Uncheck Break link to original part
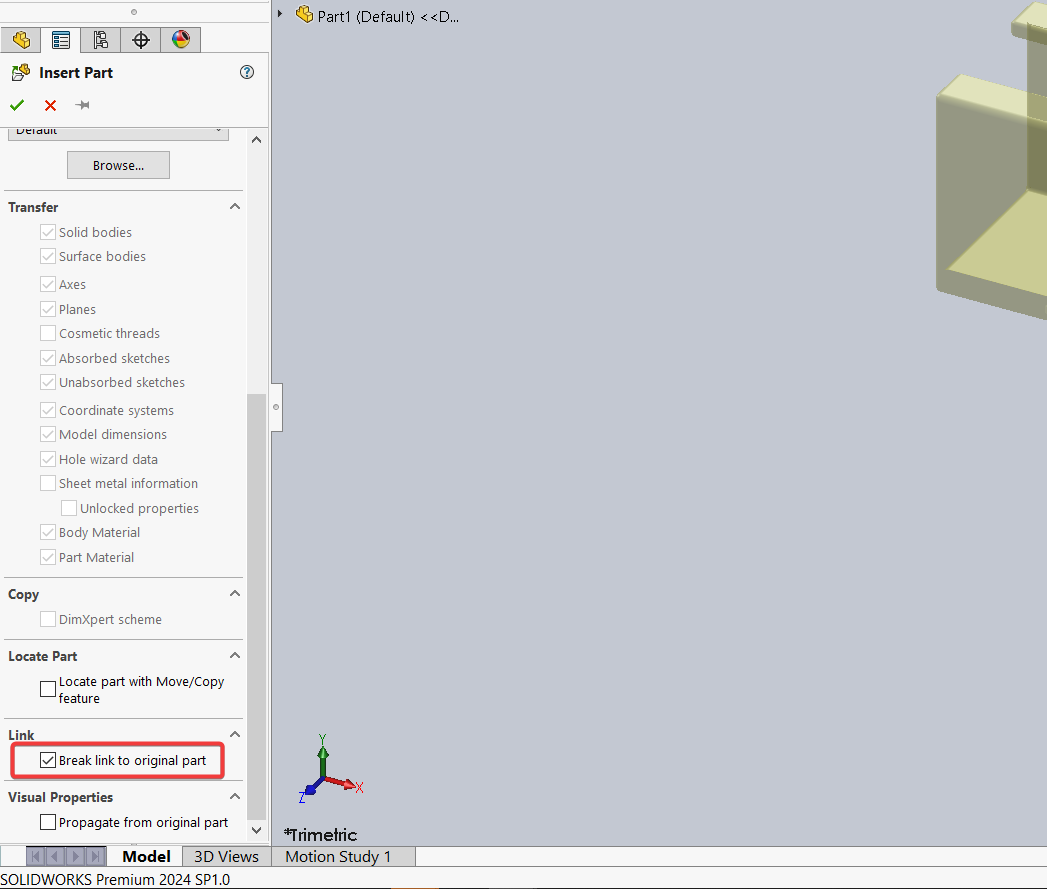This screenshot has width=1047, height=889. (48, 760)
